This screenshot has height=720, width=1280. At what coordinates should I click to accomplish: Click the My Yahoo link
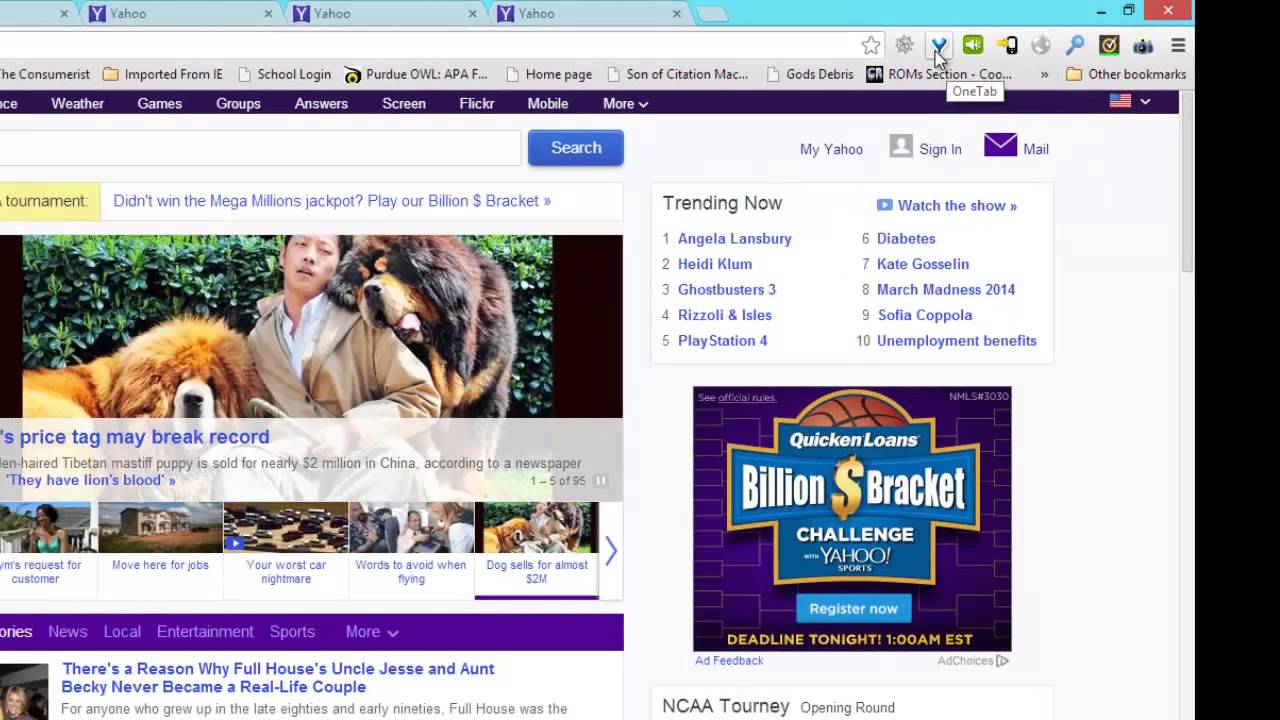pos(831,149)
